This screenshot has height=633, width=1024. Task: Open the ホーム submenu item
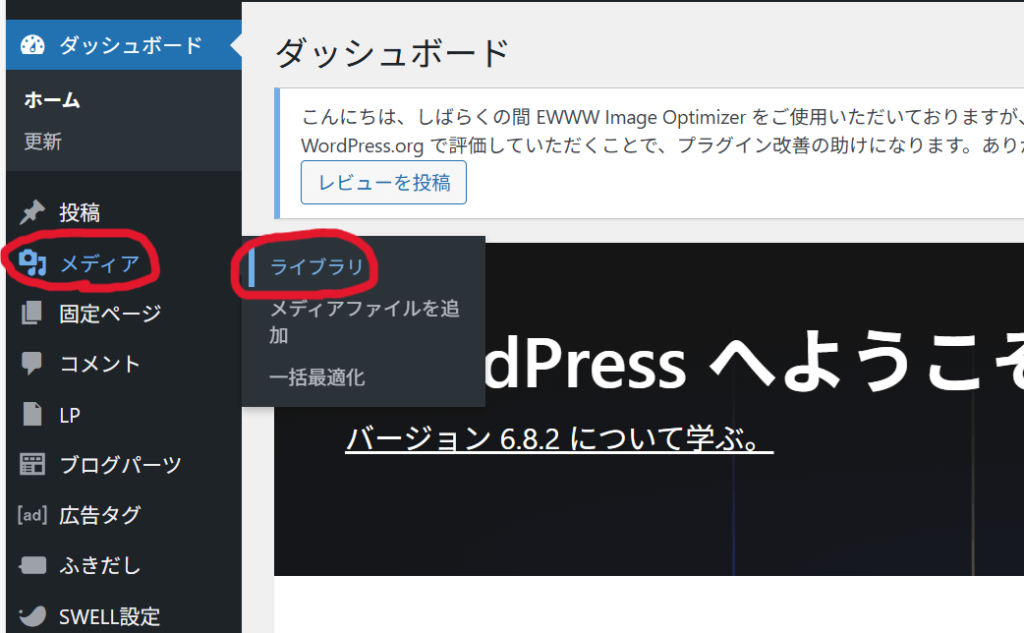[52, 100]
